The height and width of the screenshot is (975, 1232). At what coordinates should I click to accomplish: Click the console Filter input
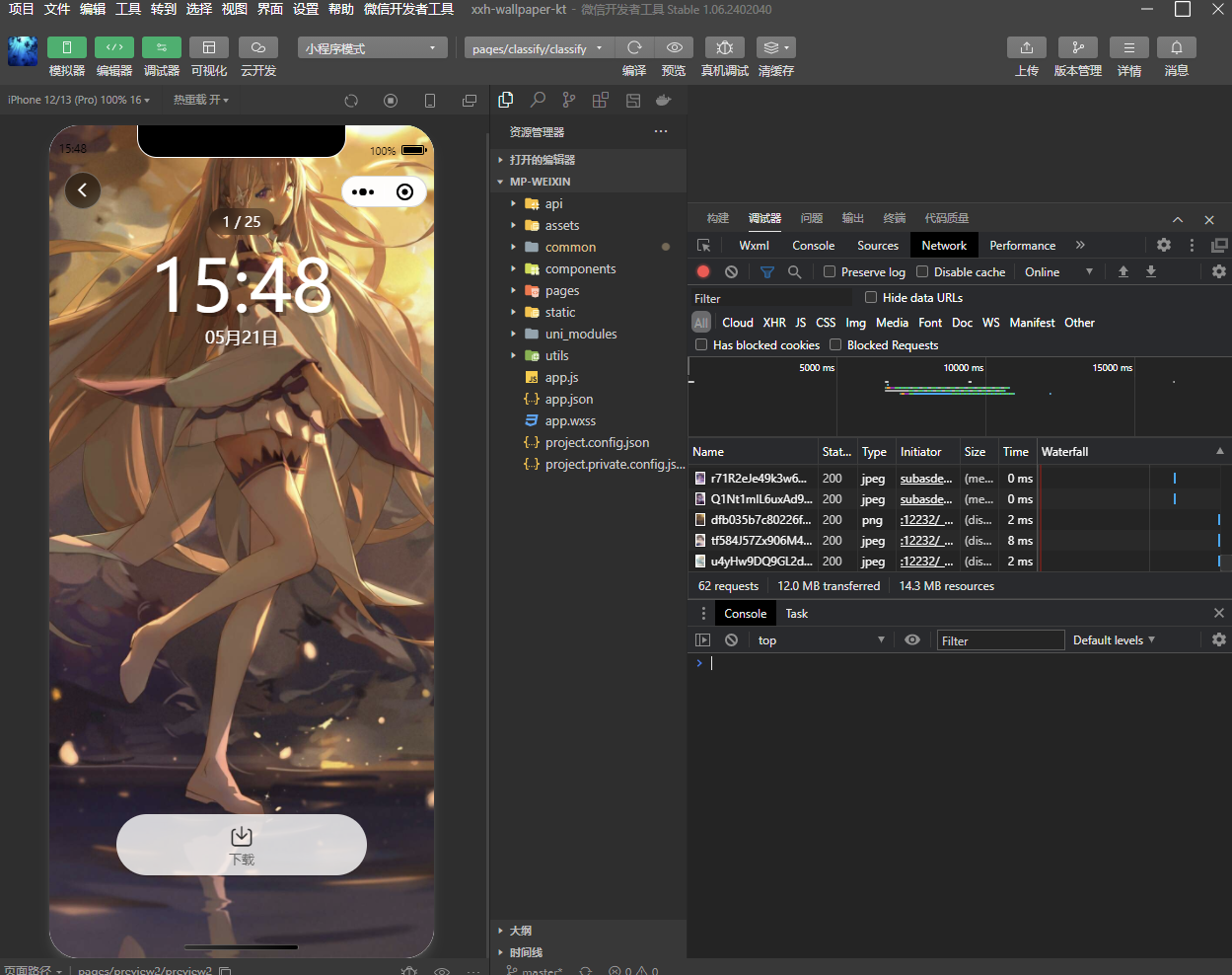[x=1000, y=639]
